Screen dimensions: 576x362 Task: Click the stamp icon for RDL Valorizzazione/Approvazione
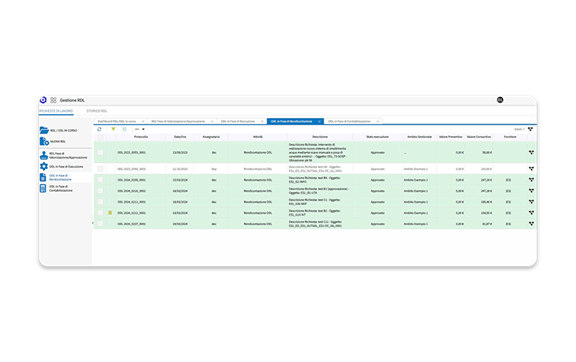44,155
